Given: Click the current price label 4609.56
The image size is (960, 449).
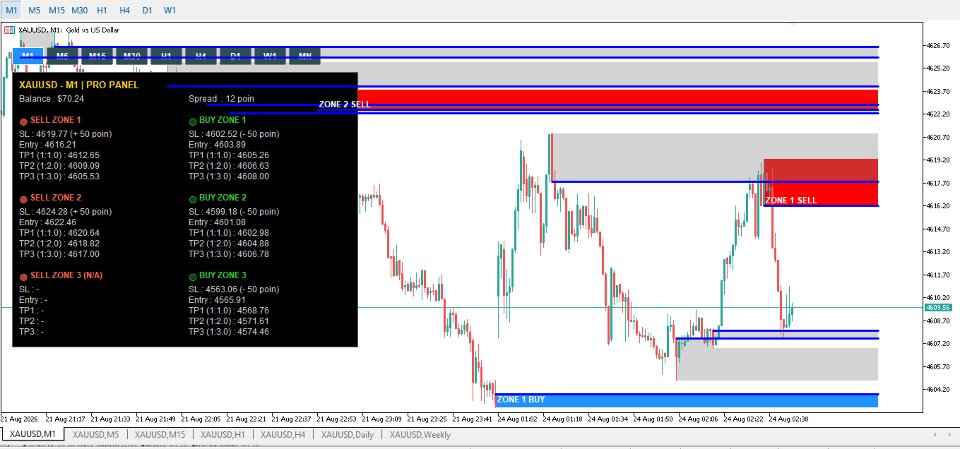Looking at the screenshot, I should click(x=937, y=308).
